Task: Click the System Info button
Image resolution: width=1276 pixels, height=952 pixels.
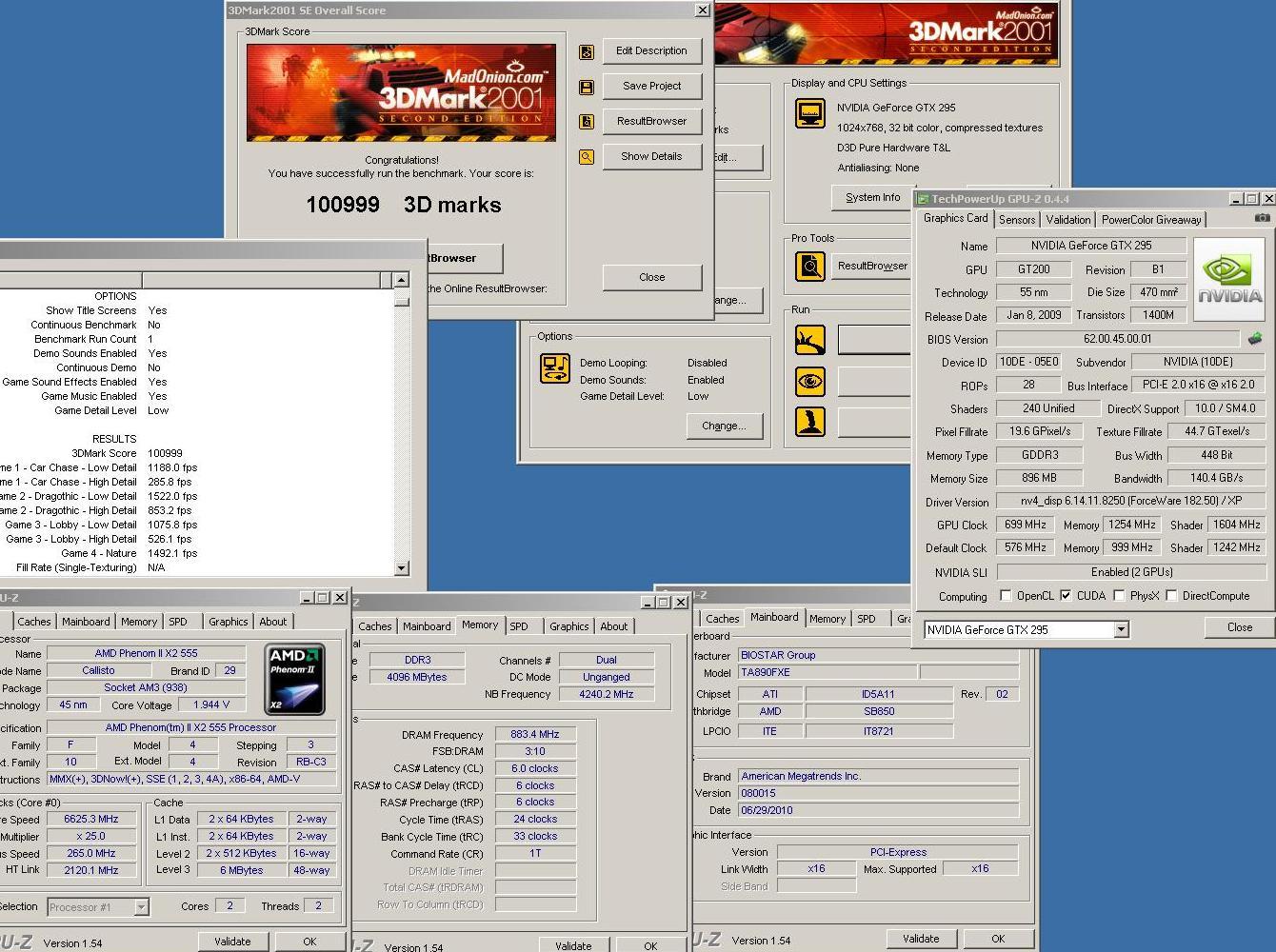Action: click(872, 198)
